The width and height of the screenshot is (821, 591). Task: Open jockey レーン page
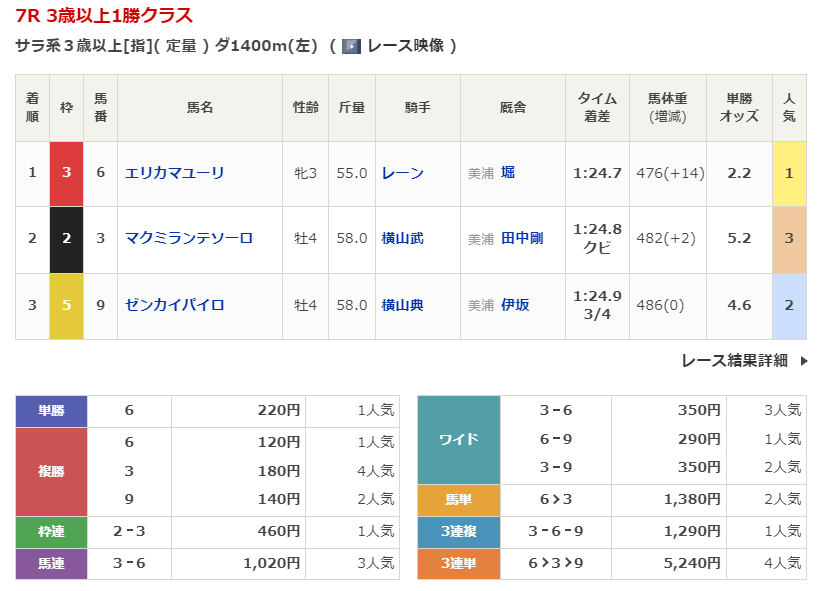402,173
